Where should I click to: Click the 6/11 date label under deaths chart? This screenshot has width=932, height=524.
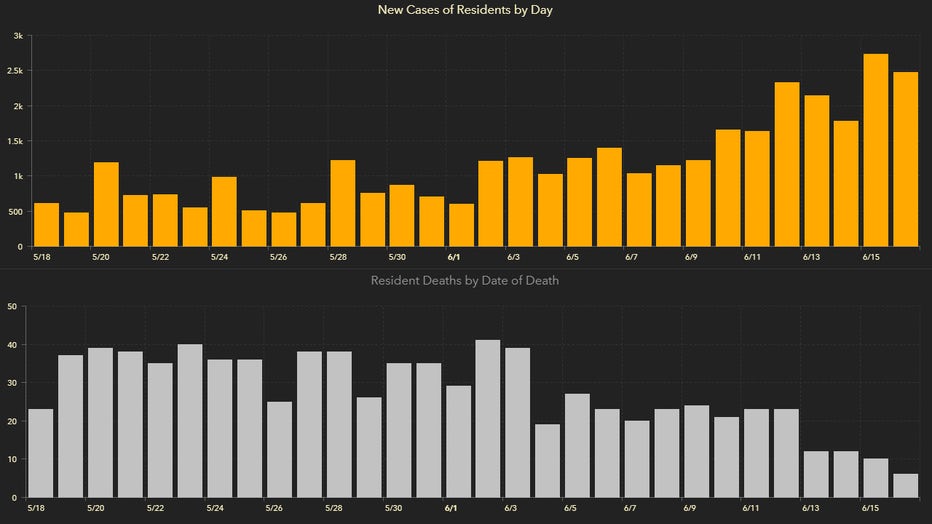[x=751, y=509]
